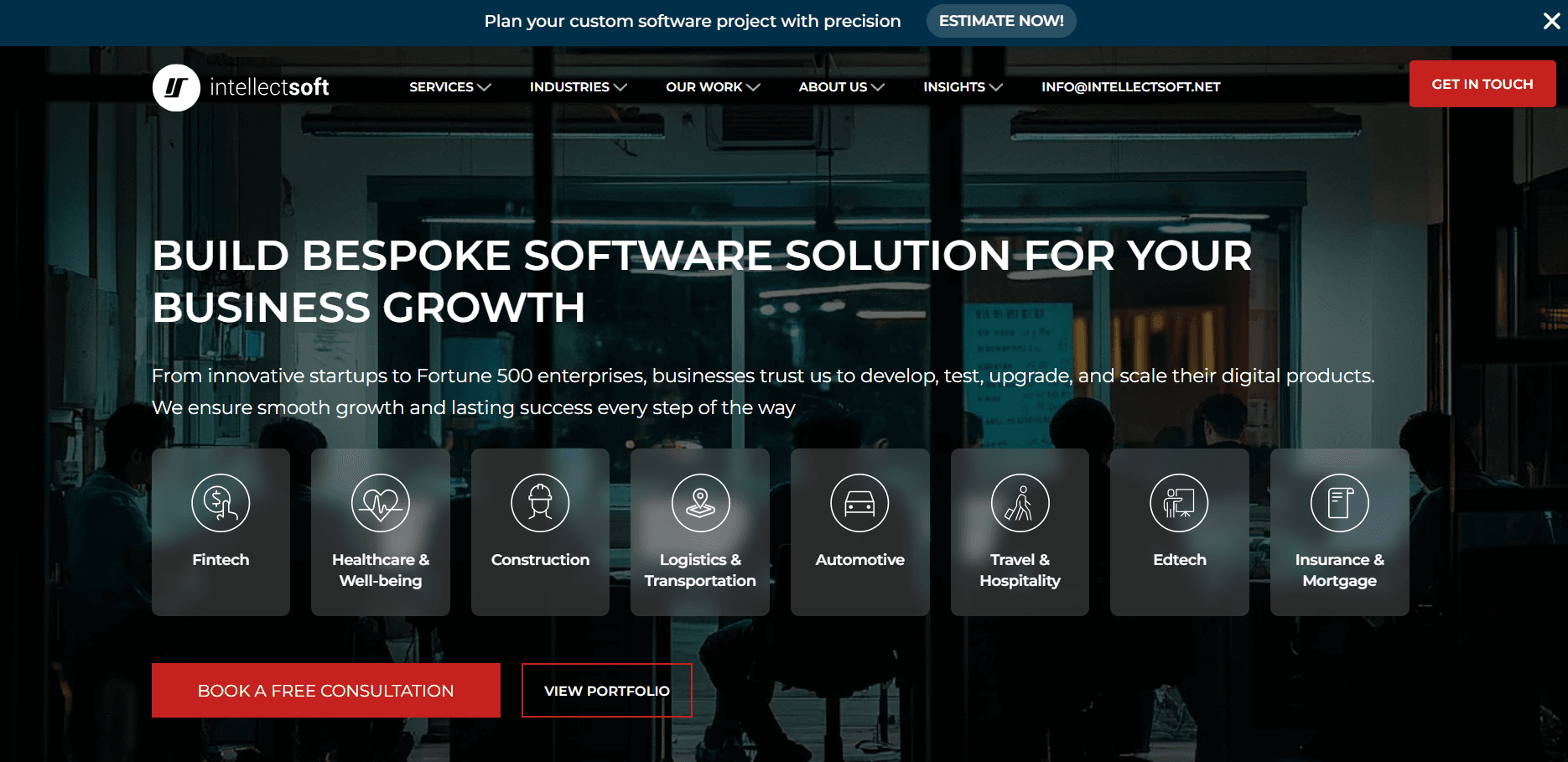
Task: Open the Insurance & Mortgage document icon
Action: tap(1339, 503)
